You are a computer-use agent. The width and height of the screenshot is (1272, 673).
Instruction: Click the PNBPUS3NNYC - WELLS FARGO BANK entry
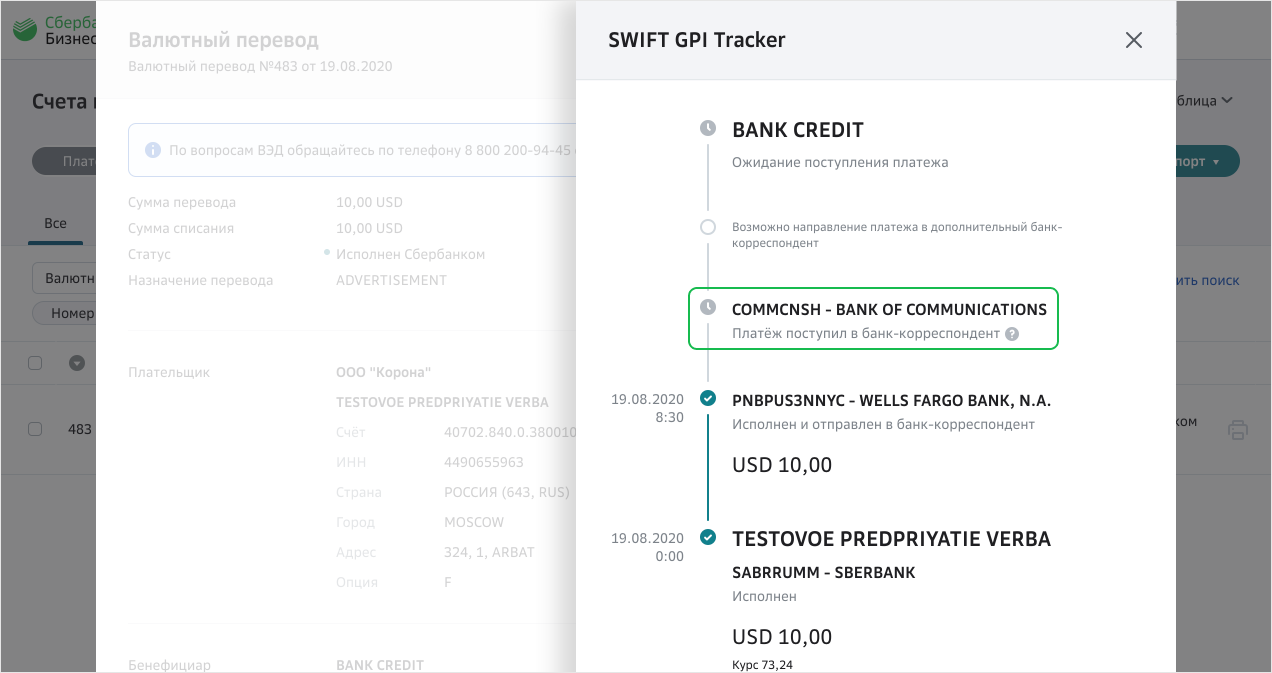tap(891, 401)
